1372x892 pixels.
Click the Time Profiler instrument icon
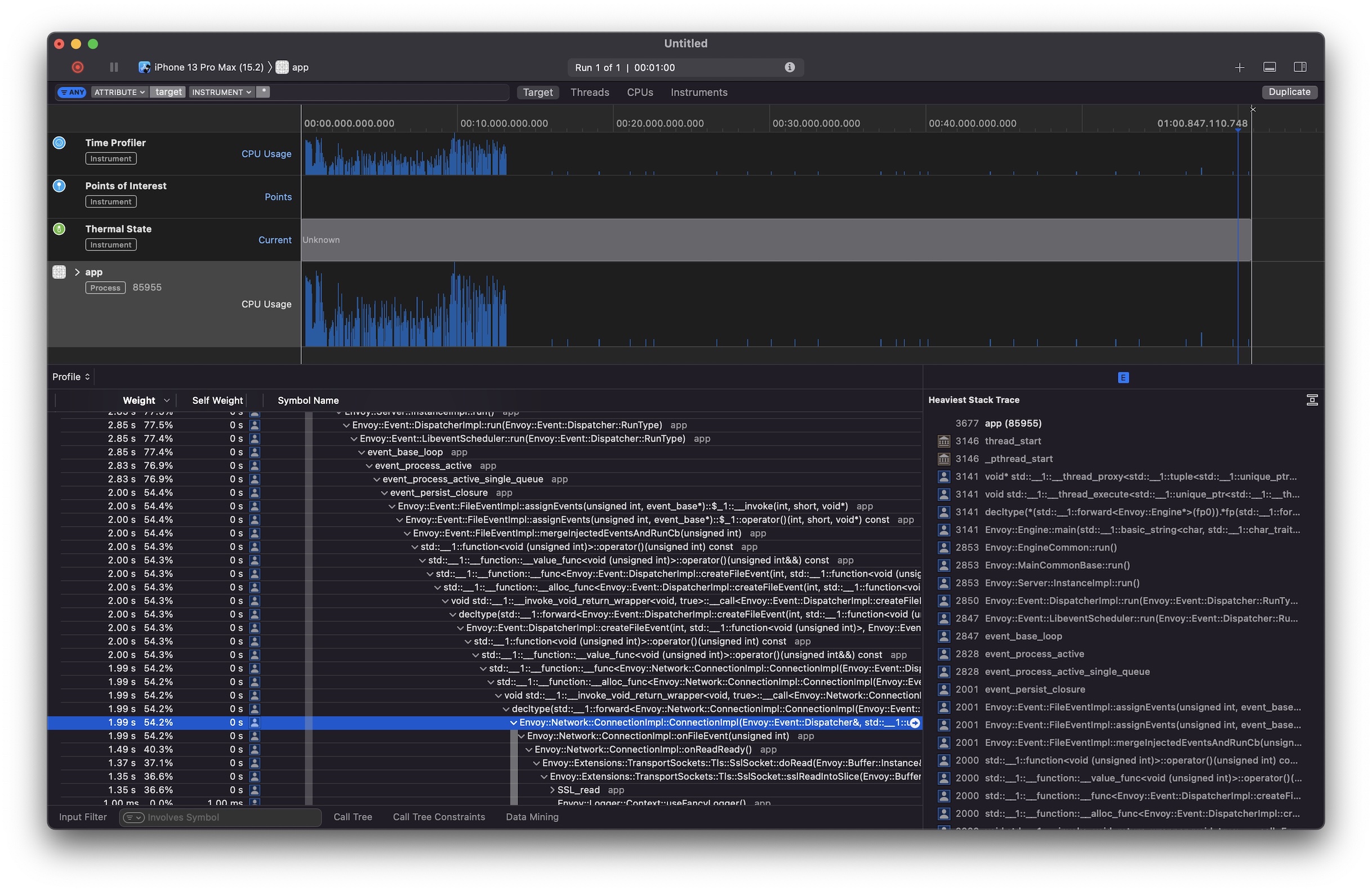click(59, 143)
